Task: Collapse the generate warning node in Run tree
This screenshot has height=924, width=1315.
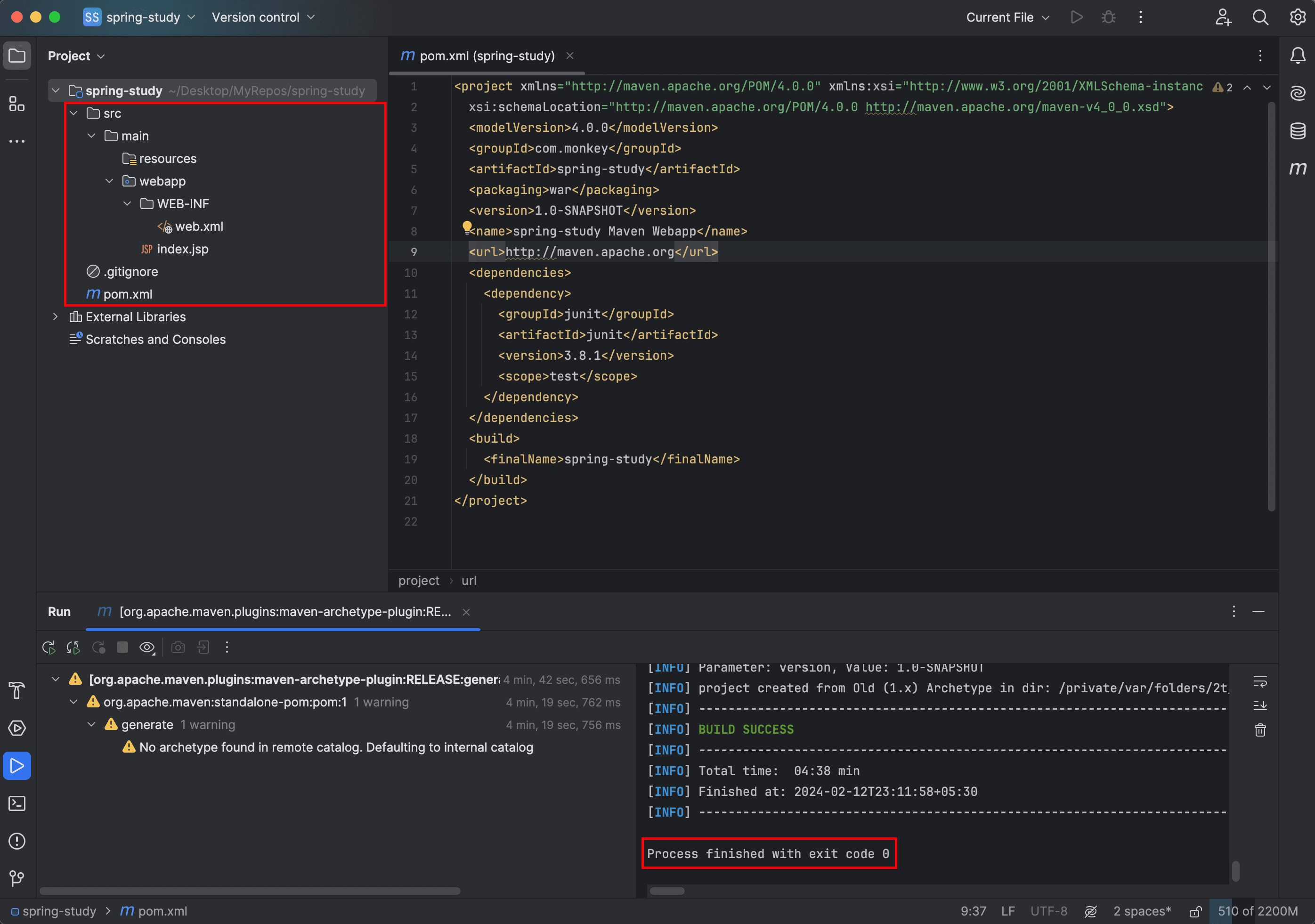Action: point(92,725)
